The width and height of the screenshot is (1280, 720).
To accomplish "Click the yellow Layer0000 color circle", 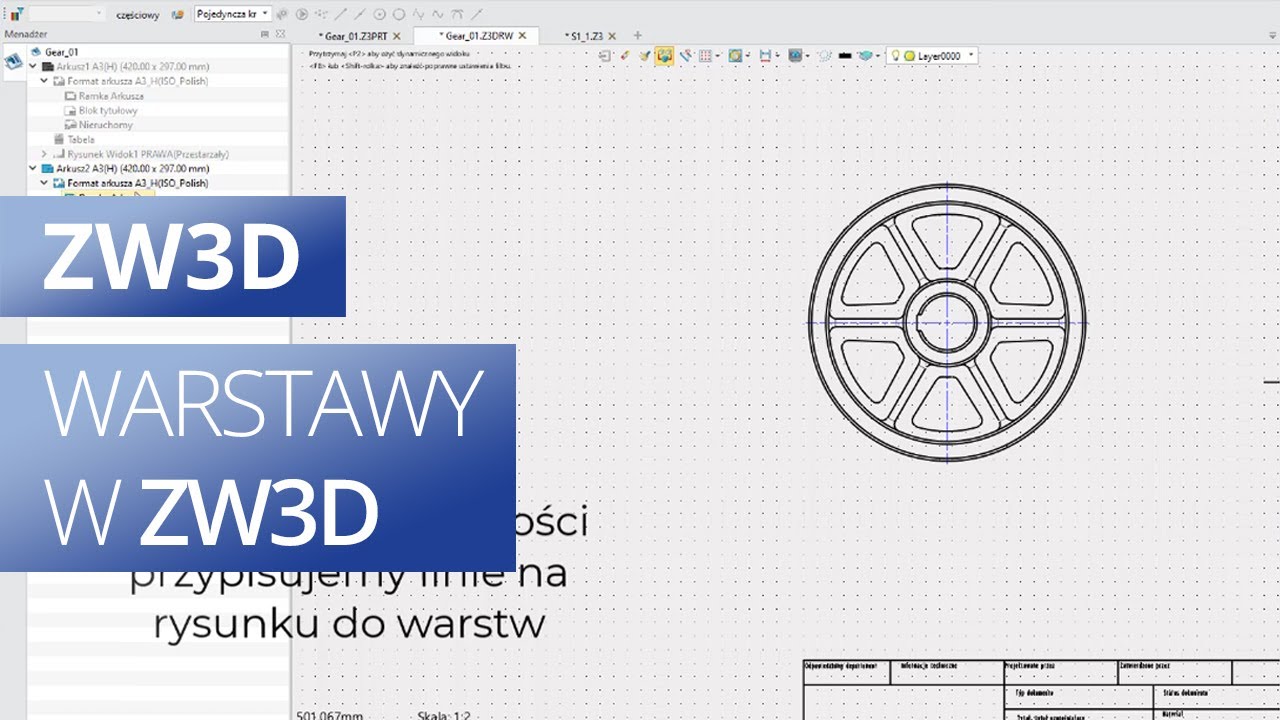I will click(909, 56).
